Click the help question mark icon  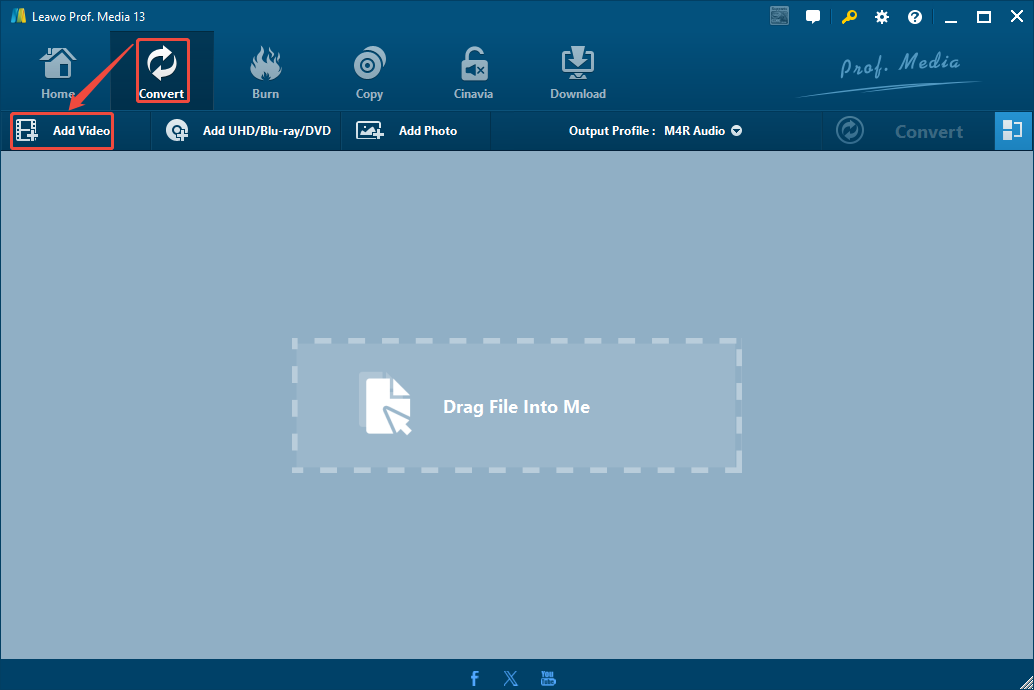coord(915,16)
